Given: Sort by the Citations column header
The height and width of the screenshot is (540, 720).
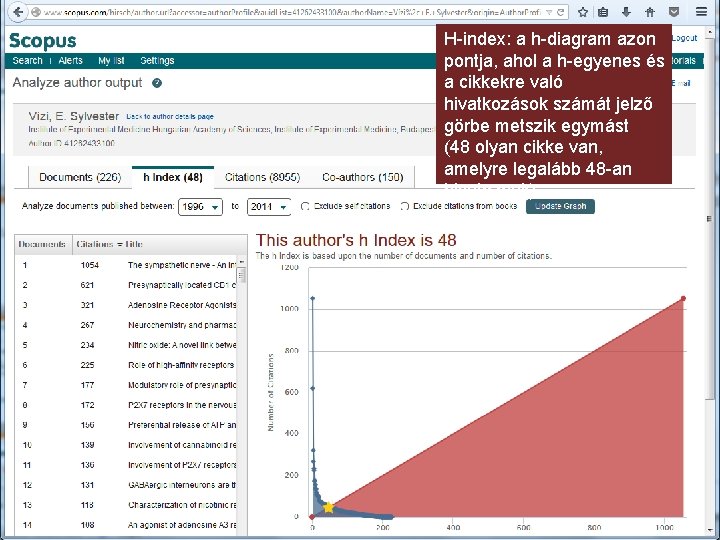Looking at the screenshot, I should point(95,244).
